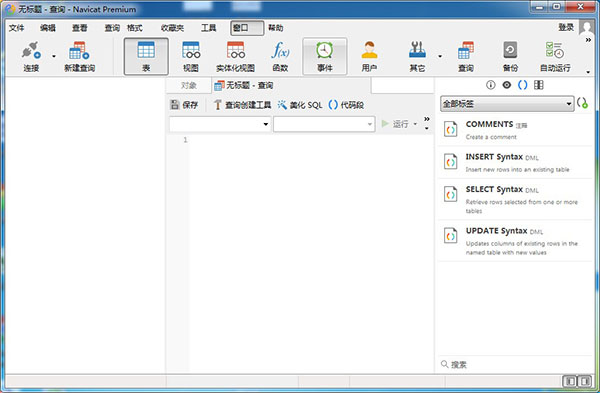Open the Format (格式) menu
The height and width of the screenshot is (393, 600).
pos(135,28)
